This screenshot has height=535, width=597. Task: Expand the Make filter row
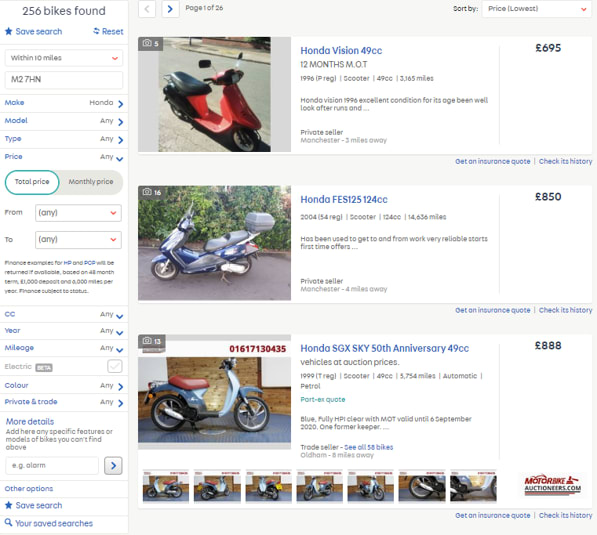tap(64, 103)
